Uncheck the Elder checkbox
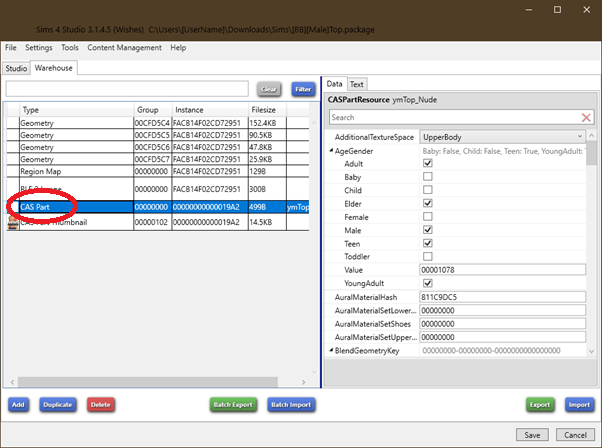This screenshot has width=602, height=448. tap(427, 203)
